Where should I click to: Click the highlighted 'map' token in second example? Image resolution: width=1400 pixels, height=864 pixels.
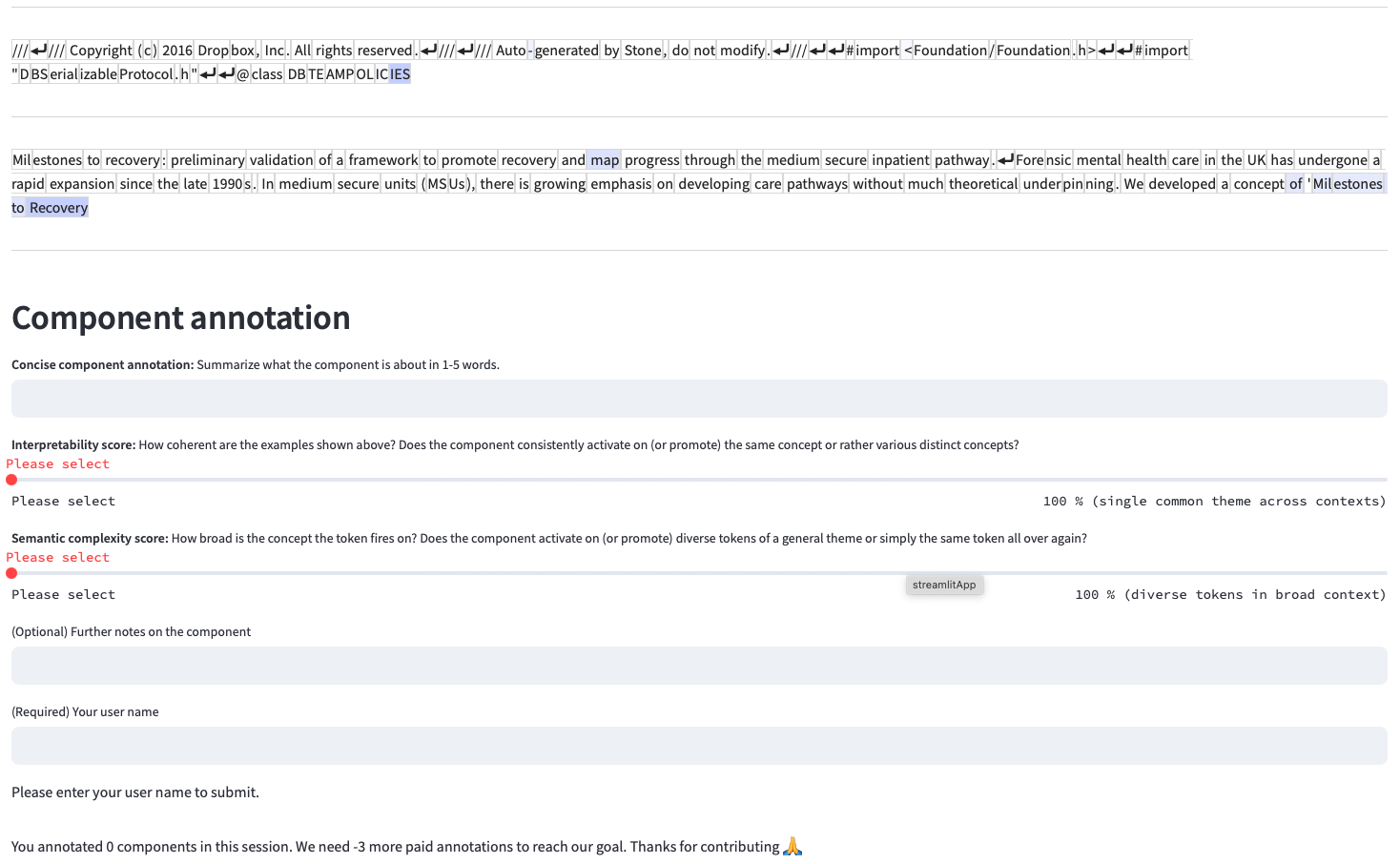[605, 160]
